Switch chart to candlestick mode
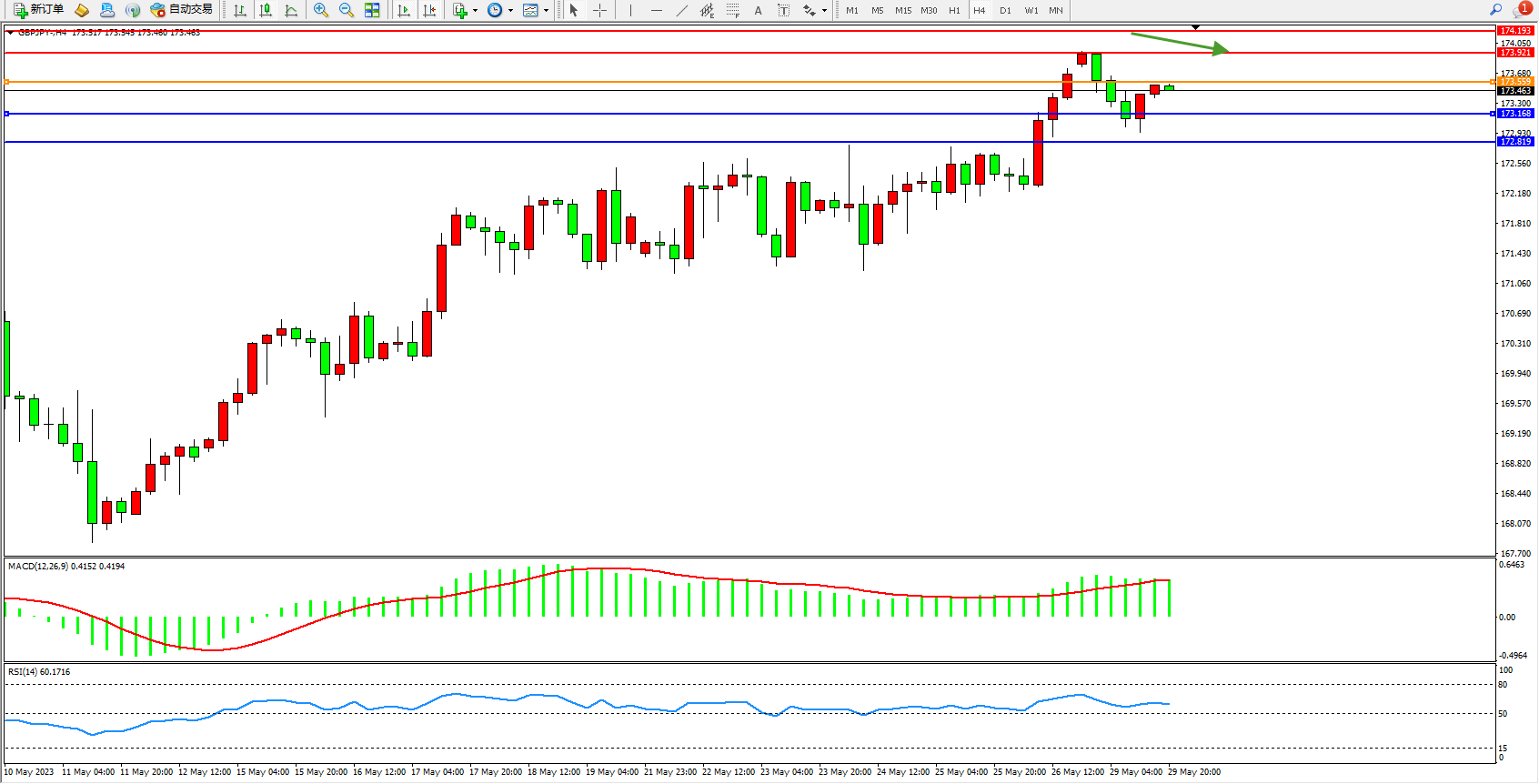 coord(266,10)
